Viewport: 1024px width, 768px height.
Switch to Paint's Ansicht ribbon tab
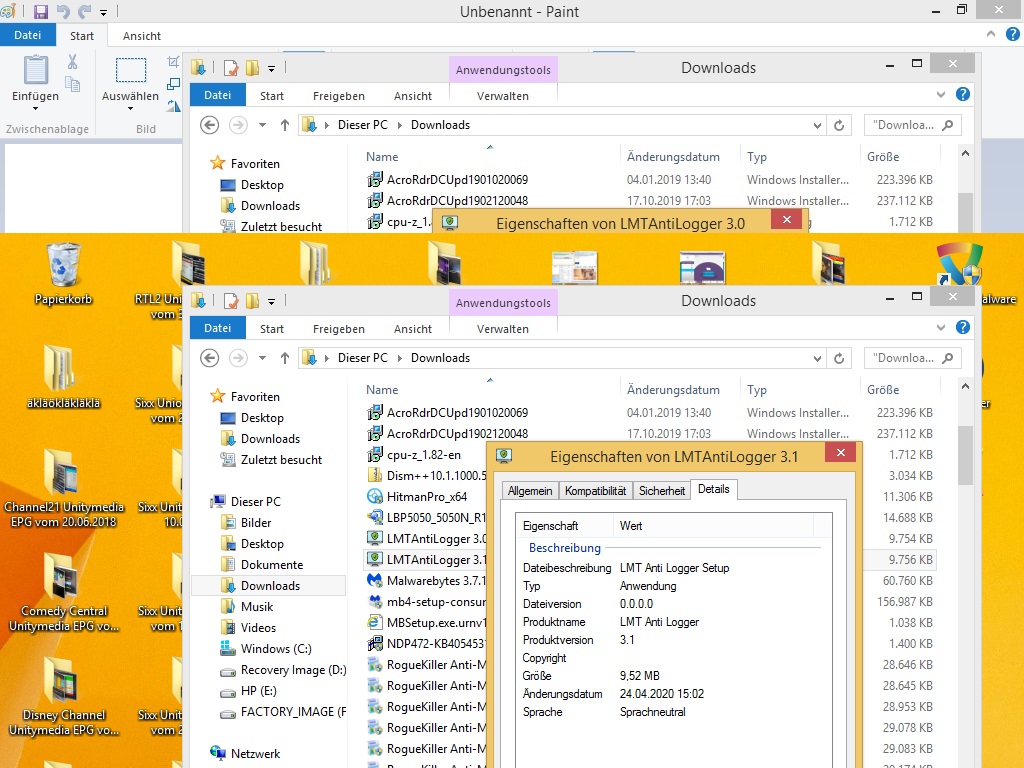click(x=142, y=36)
